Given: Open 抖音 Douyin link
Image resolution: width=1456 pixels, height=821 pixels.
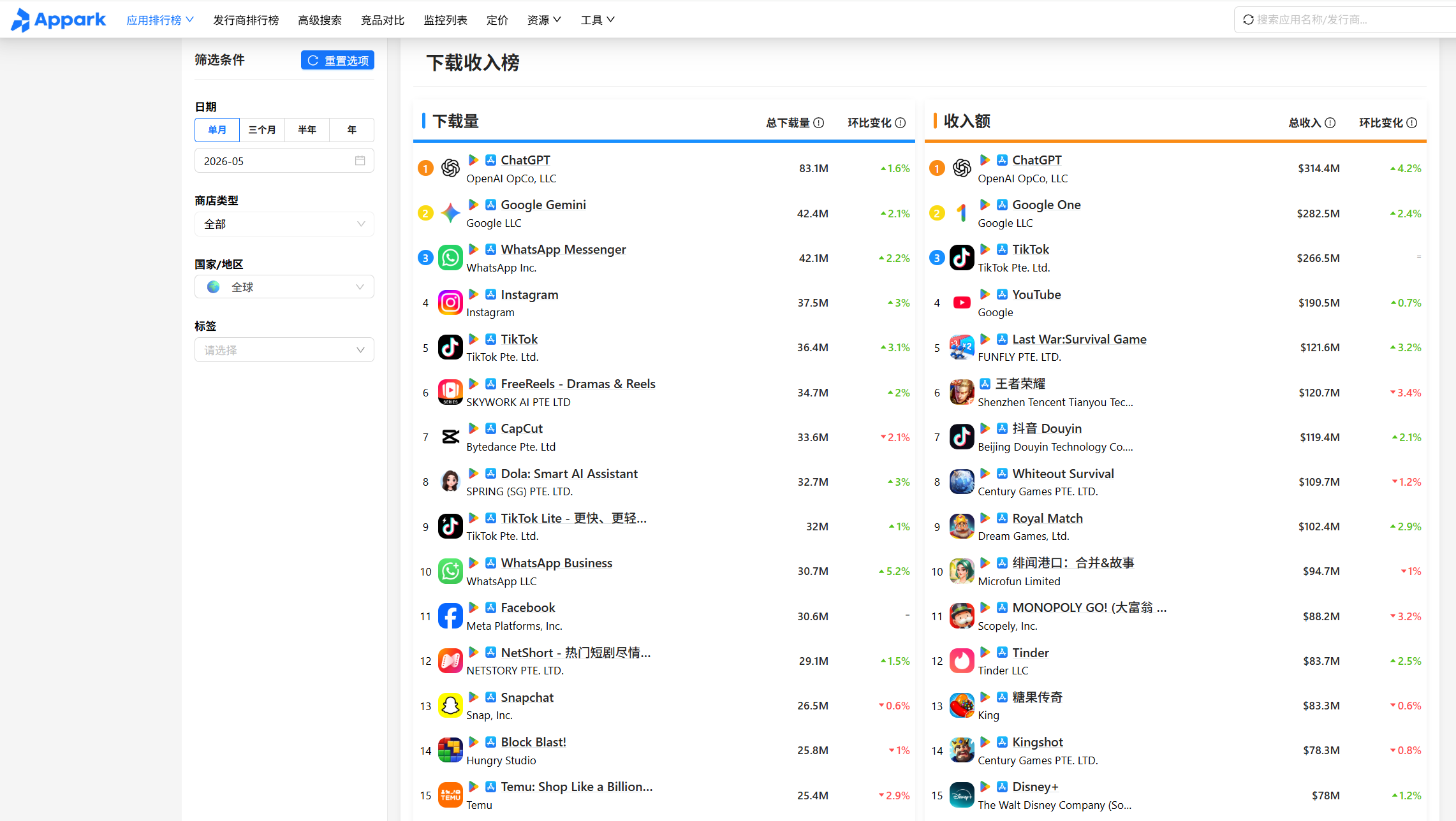Looking at the screenshot, I should [1047, 428].
